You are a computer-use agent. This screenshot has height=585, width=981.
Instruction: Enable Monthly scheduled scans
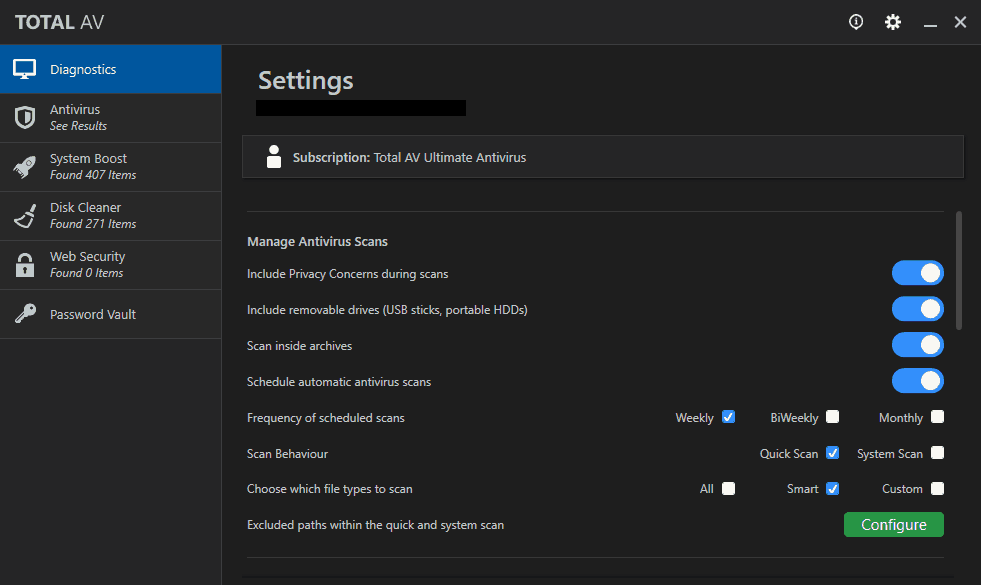click(937, 417)
